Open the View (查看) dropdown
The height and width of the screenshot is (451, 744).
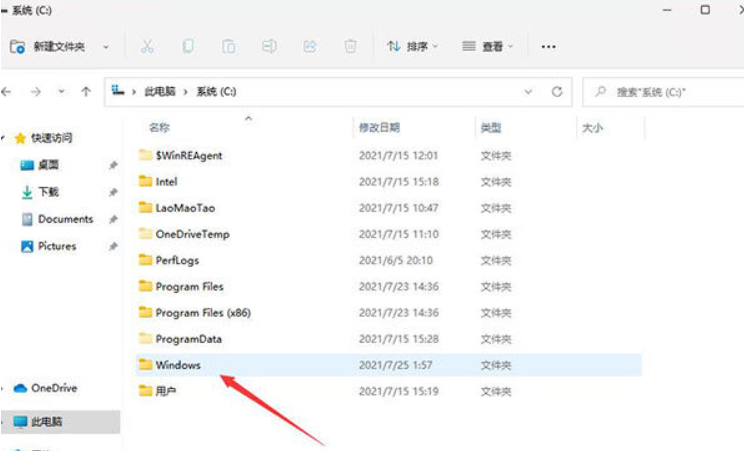(x=487, y=47)
